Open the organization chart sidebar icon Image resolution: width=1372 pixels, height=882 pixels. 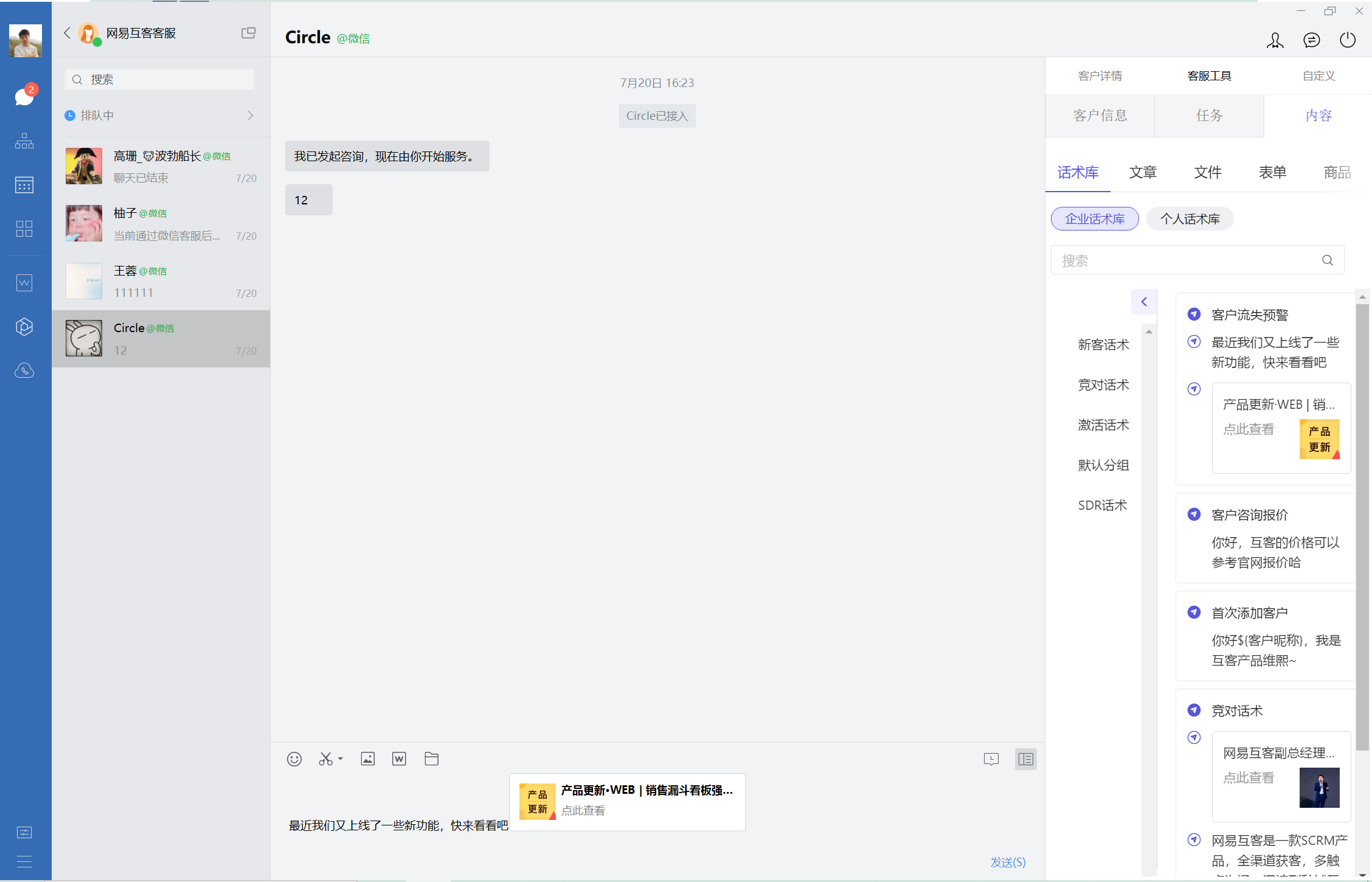(24, 141)
